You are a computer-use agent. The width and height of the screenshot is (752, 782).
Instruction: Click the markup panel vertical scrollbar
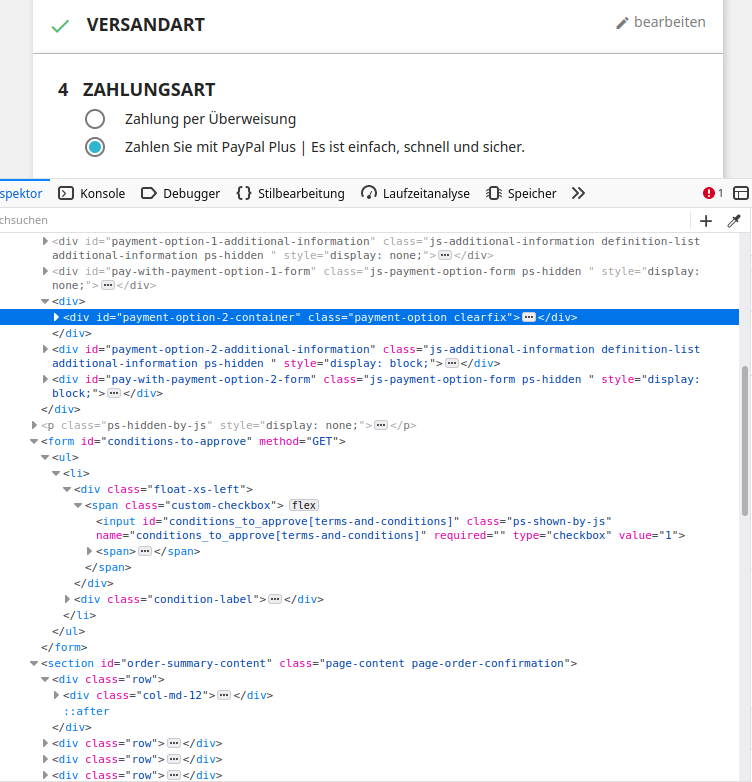coord(745,441)
